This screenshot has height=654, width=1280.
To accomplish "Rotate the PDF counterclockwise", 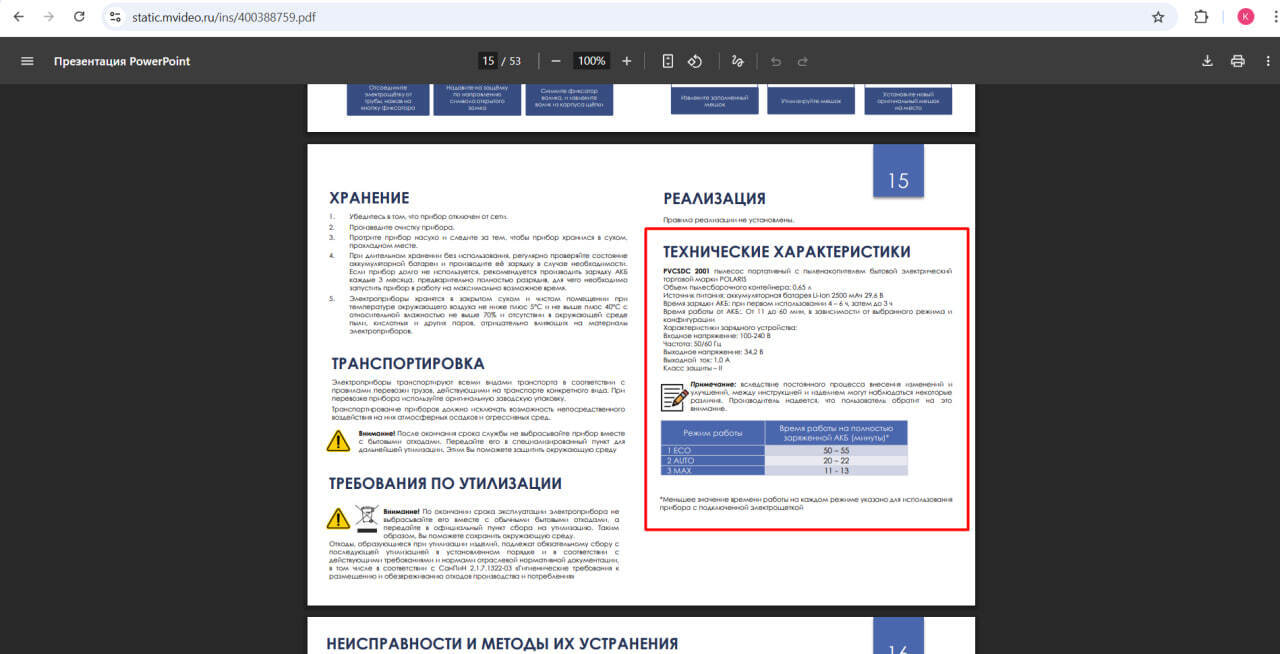I will coord(695,61).
